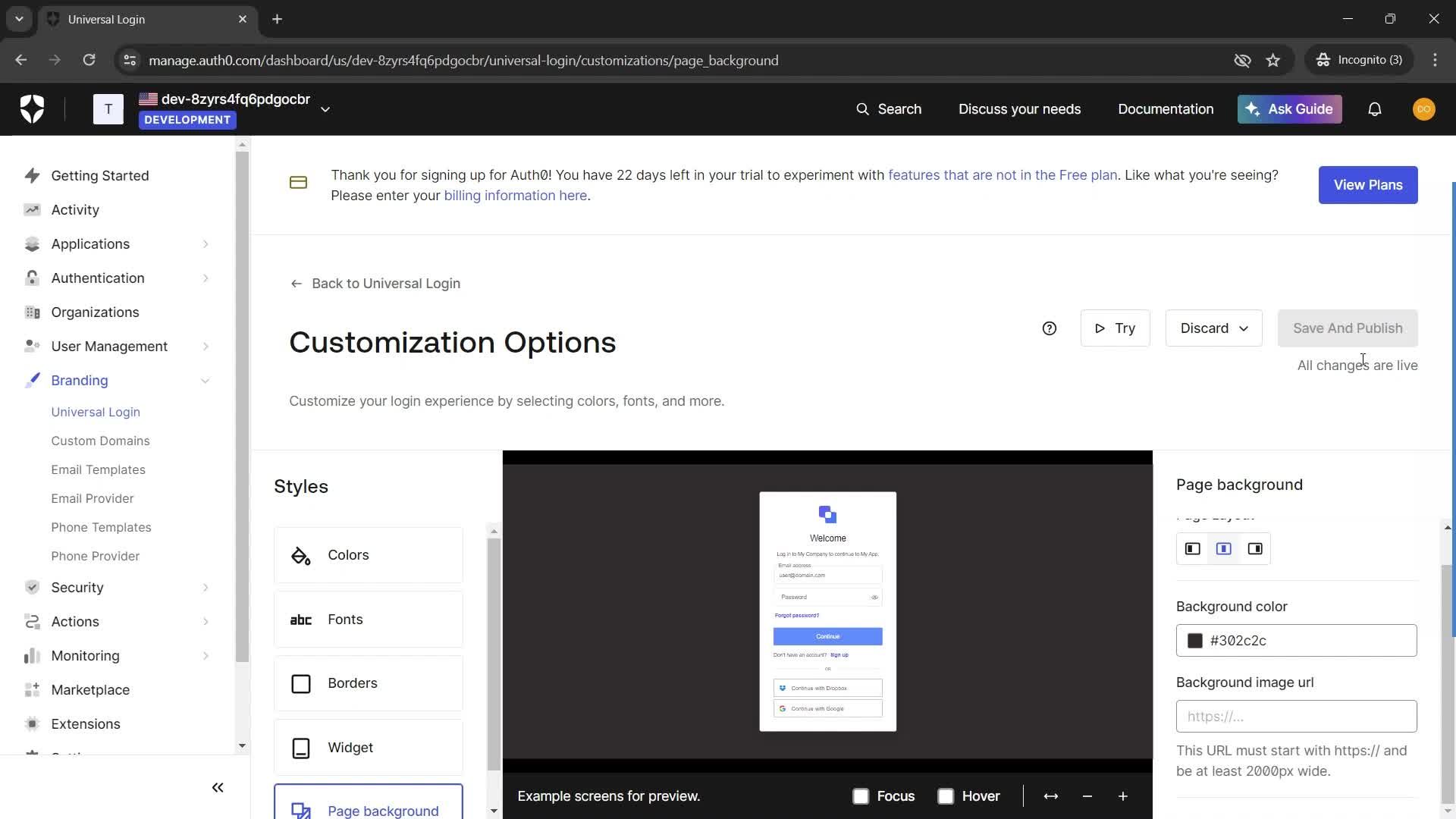
Task: Open features not in Free plan link
Action: tap(1003, 175)
